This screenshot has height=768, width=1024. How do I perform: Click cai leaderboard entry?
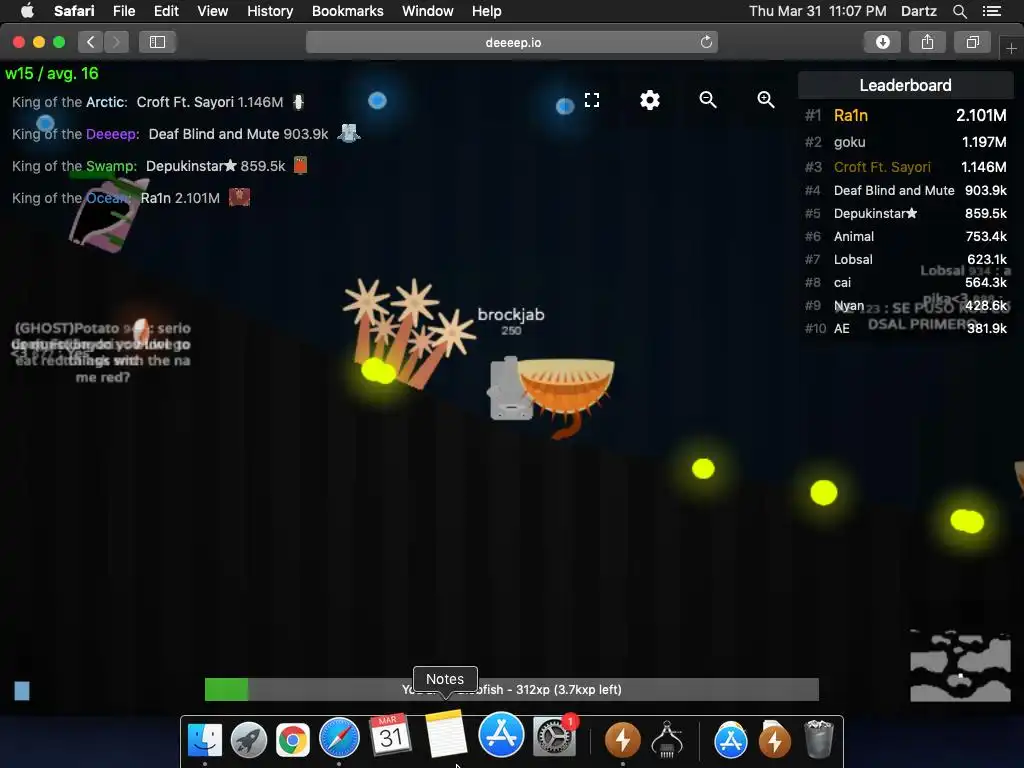pos(905,282)
